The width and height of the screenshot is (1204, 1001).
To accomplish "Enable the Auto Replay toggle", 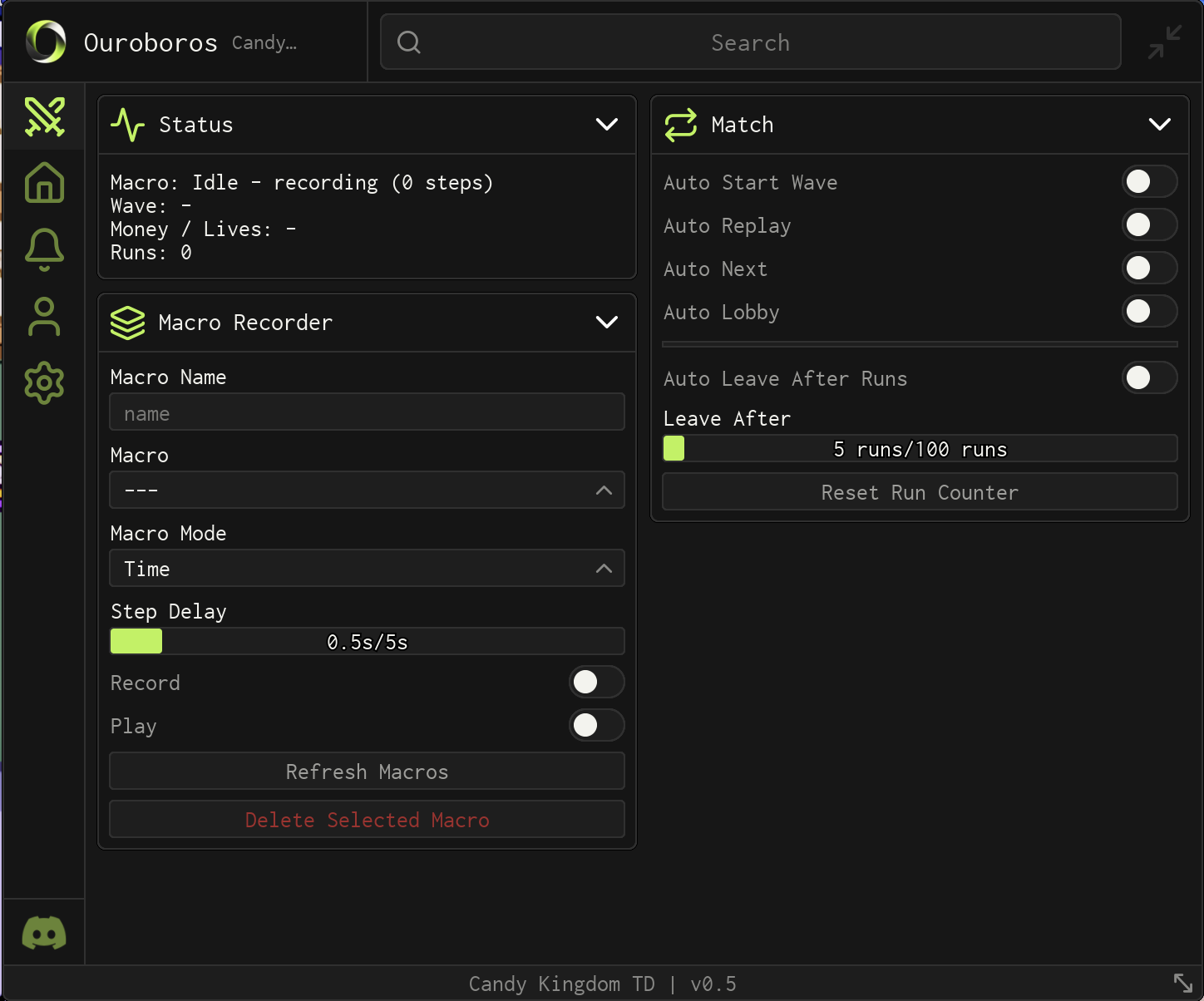I will (1149, 224).
